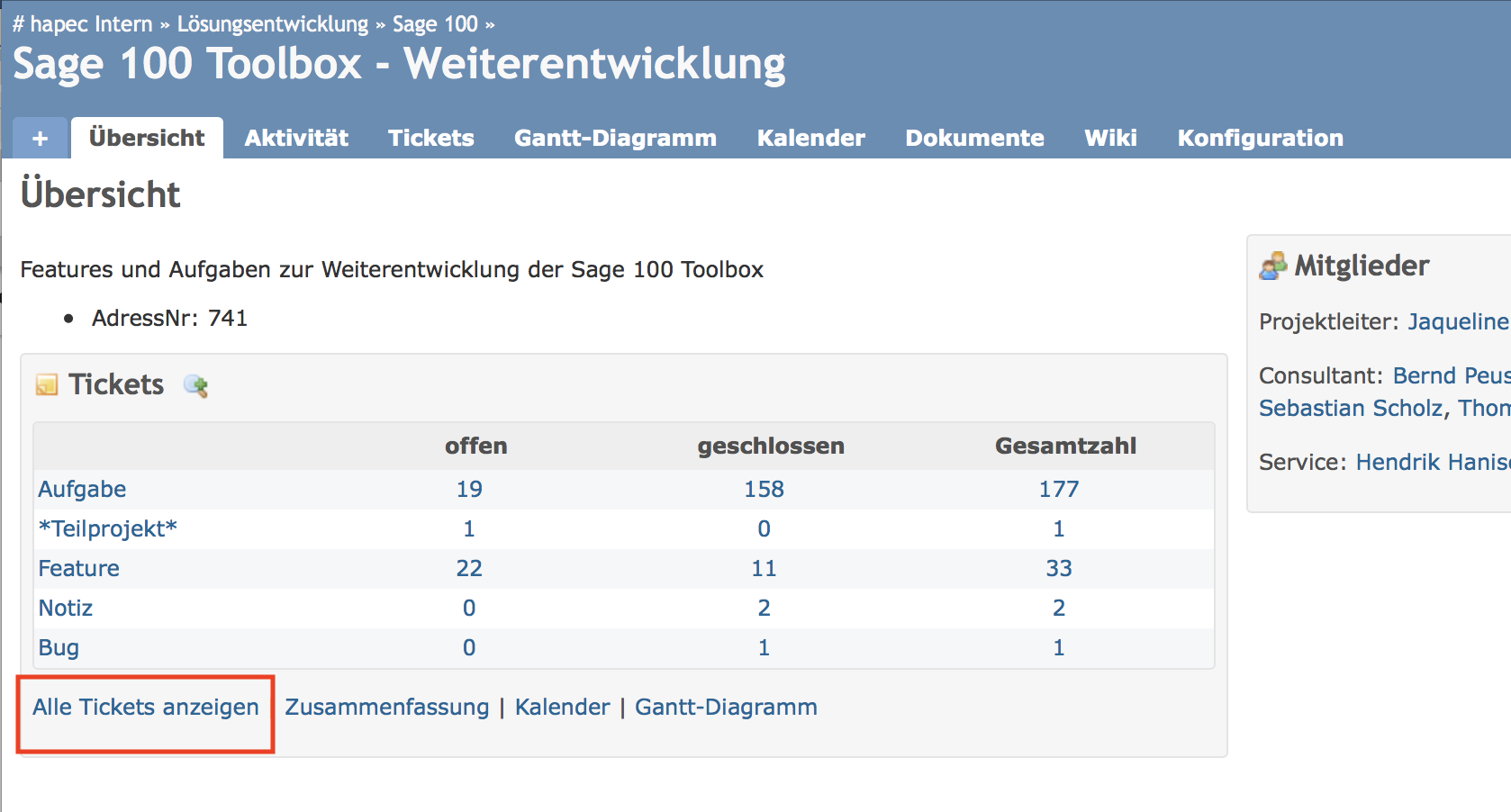This screenshot has width=1511, height=812.
Task: Click the Mitglieder members icon
Action: pyautogui.click(x=1272, y=266)
